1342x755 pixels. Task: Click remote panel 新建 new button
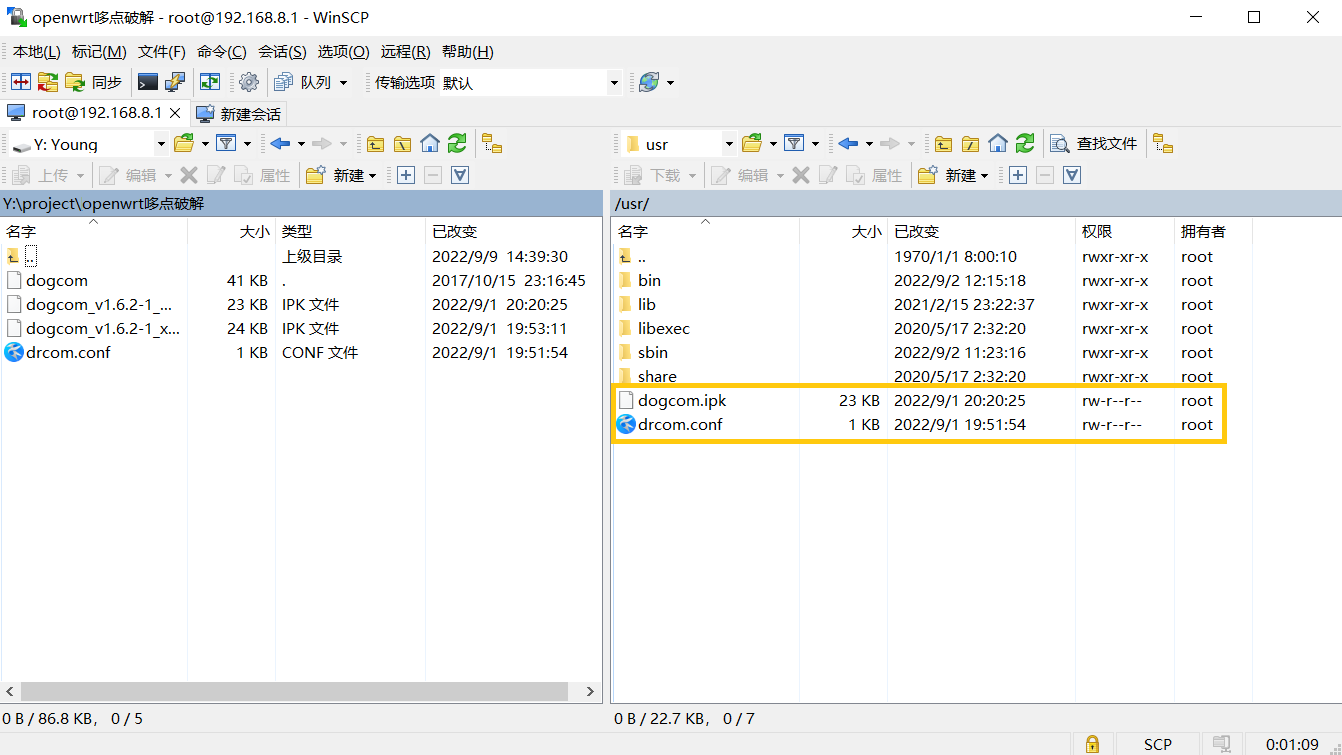(x=954, y=175)
